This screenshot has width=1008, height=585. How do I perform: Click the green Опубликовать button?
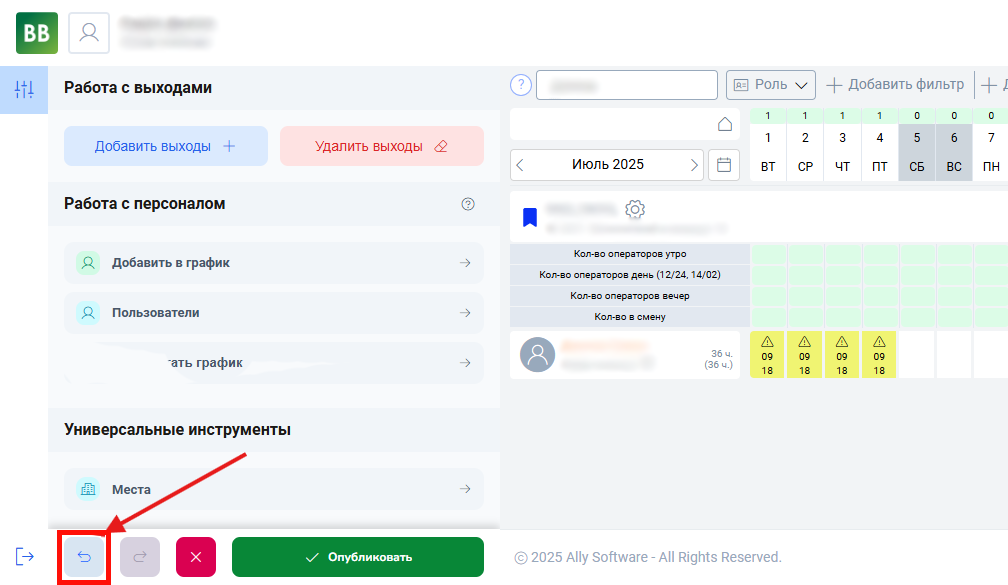[357, 557]
